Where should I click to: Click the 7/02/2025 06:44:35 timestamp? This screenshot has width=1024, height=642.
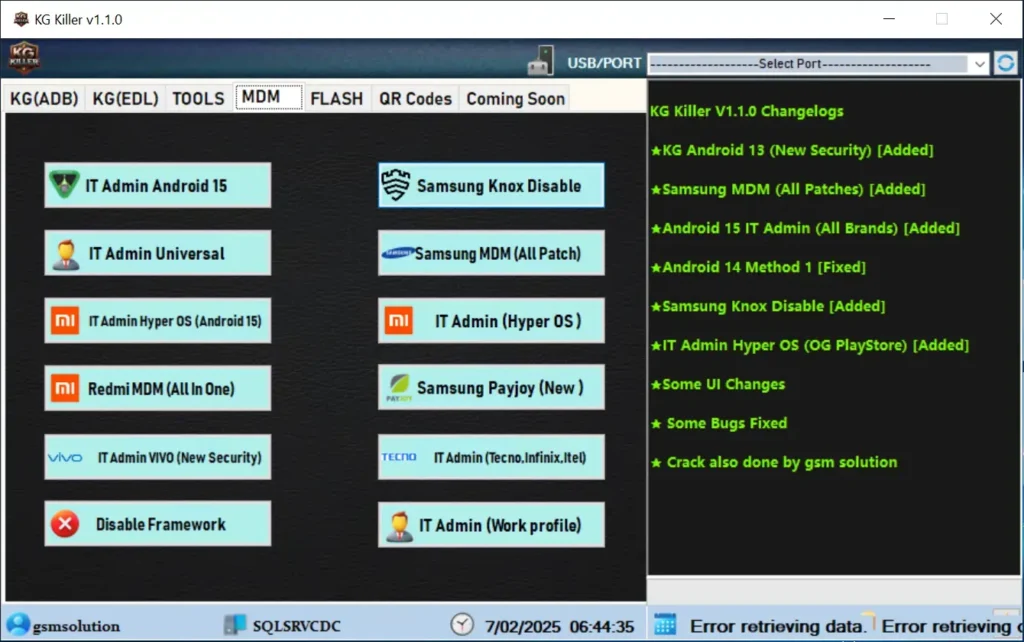click(x=559, y=627)
